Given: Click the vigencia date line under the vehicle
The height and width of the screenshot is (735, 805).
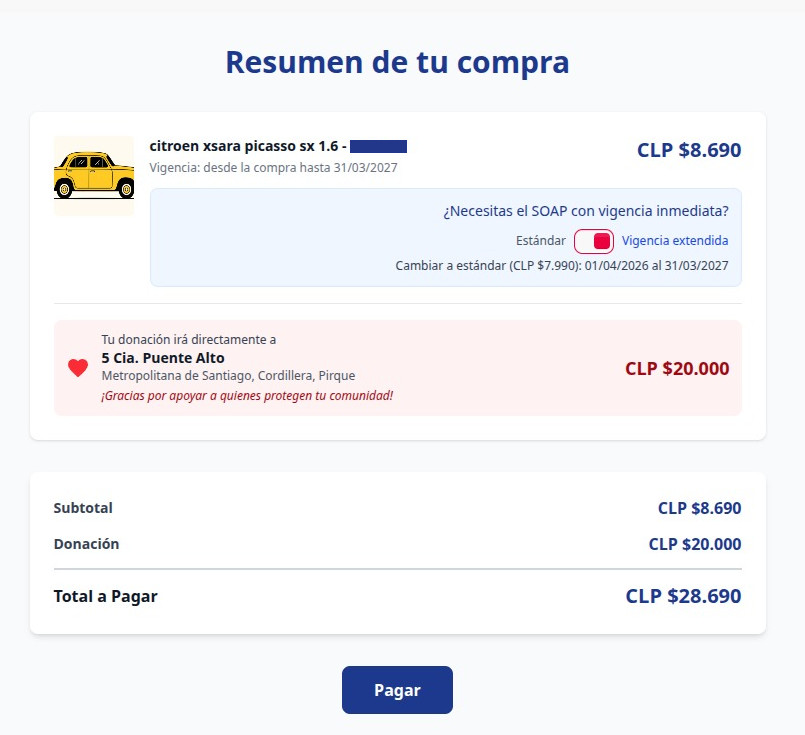Looking at the screenshot, I should 273,168.
